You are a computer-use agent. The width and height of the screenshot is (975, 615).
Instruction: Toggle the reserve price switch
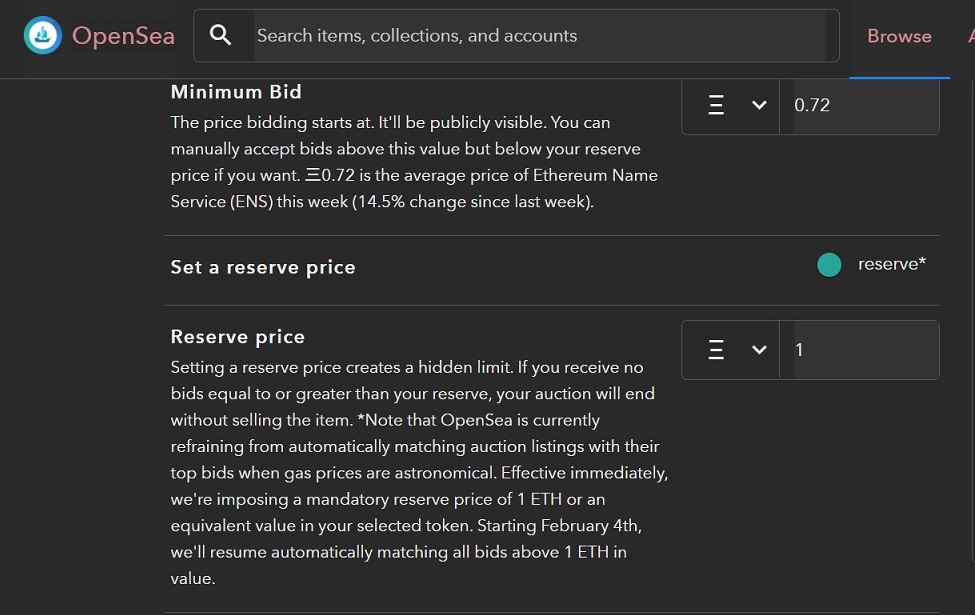(x=829, y=265)
